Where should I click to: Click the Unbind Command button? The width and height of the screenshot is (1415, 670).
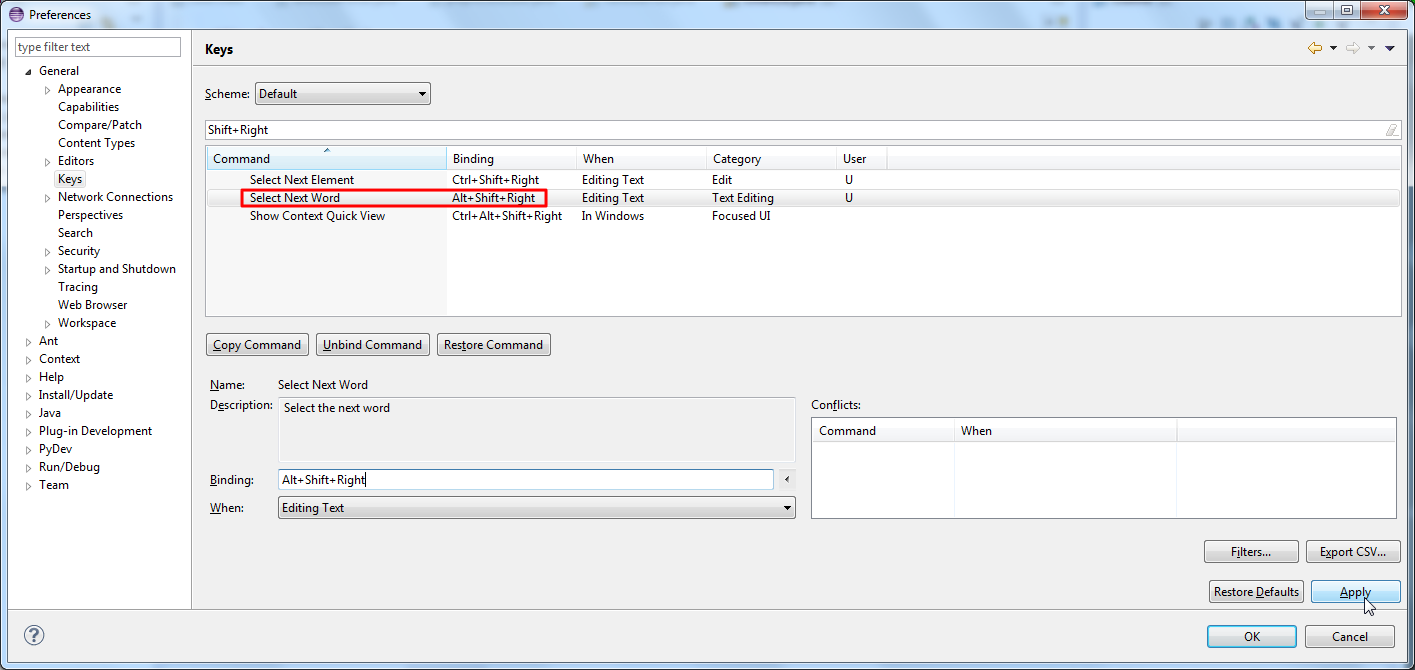(373, 345)
